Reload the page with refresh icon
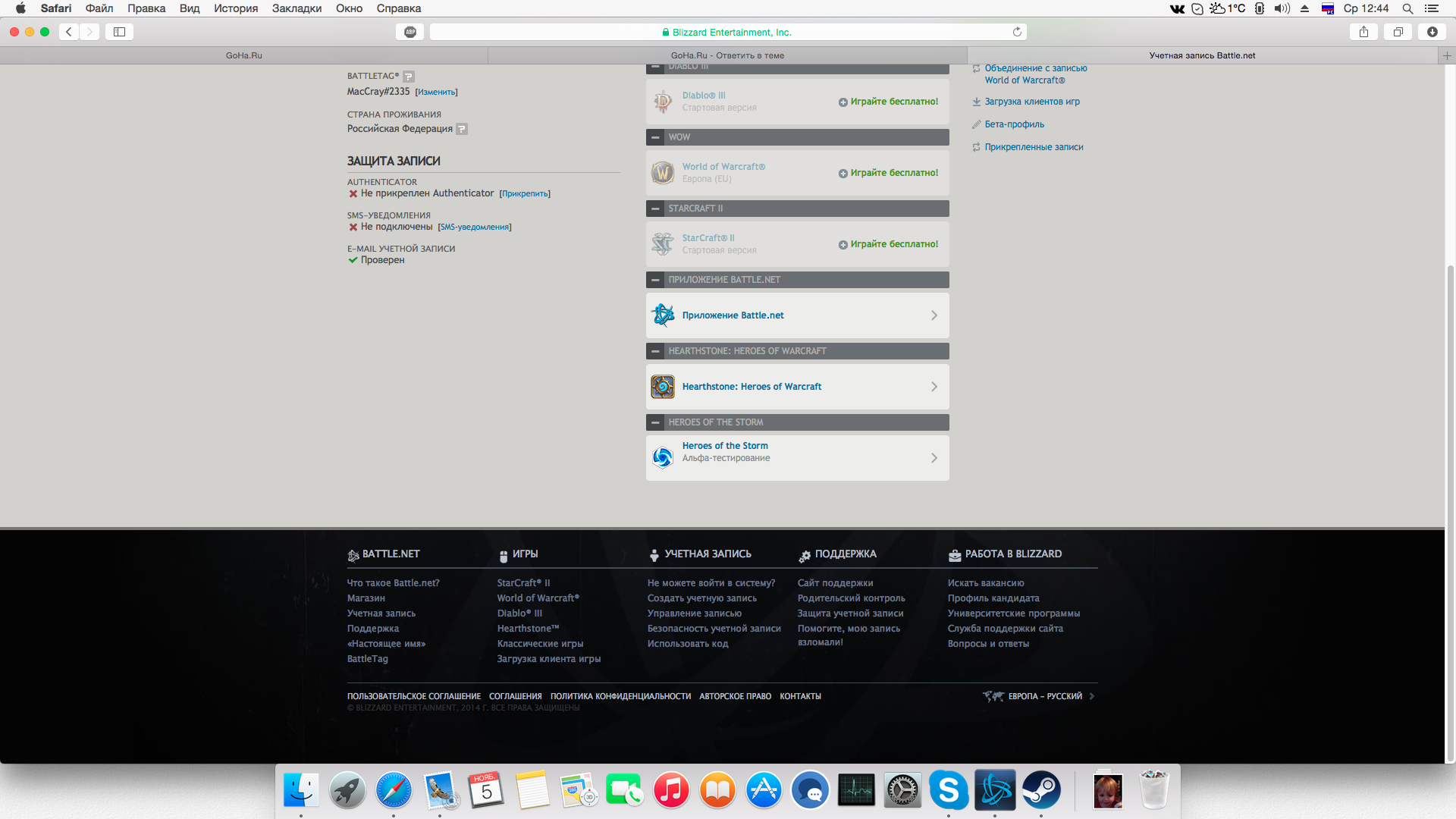The width and height of the screenshot is (1456, 819). pyautogui.click(x=1017, y=32)
